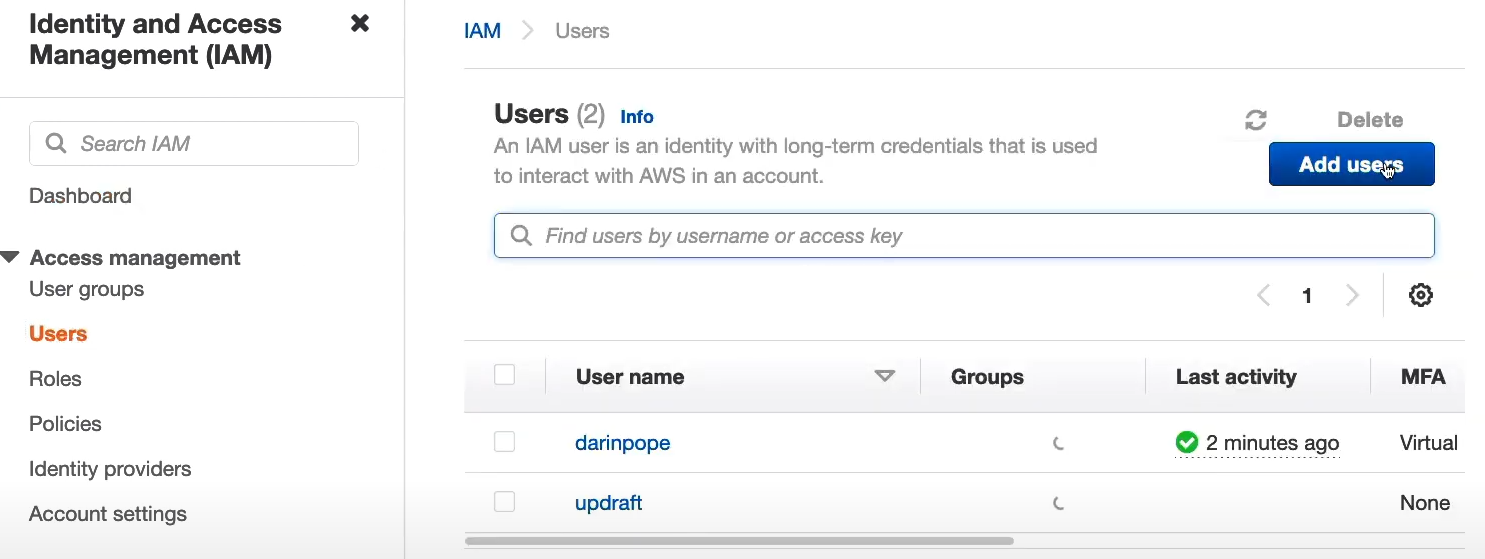Click page number 1
This screenshot has width=1485, height=559.
[1307, 296]
